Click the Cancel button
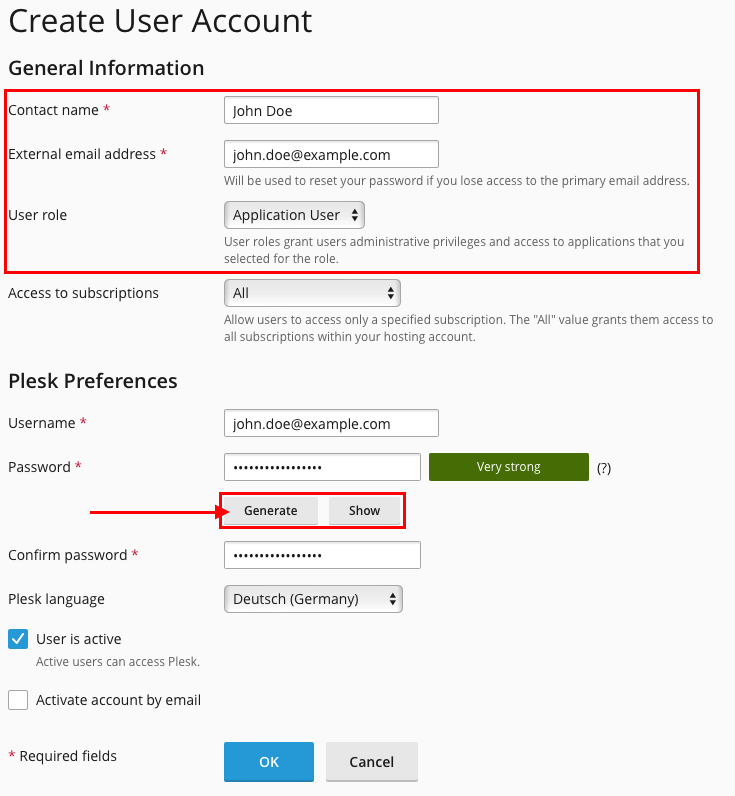Viewport: 735px width, 796px height. pos(371,762)
